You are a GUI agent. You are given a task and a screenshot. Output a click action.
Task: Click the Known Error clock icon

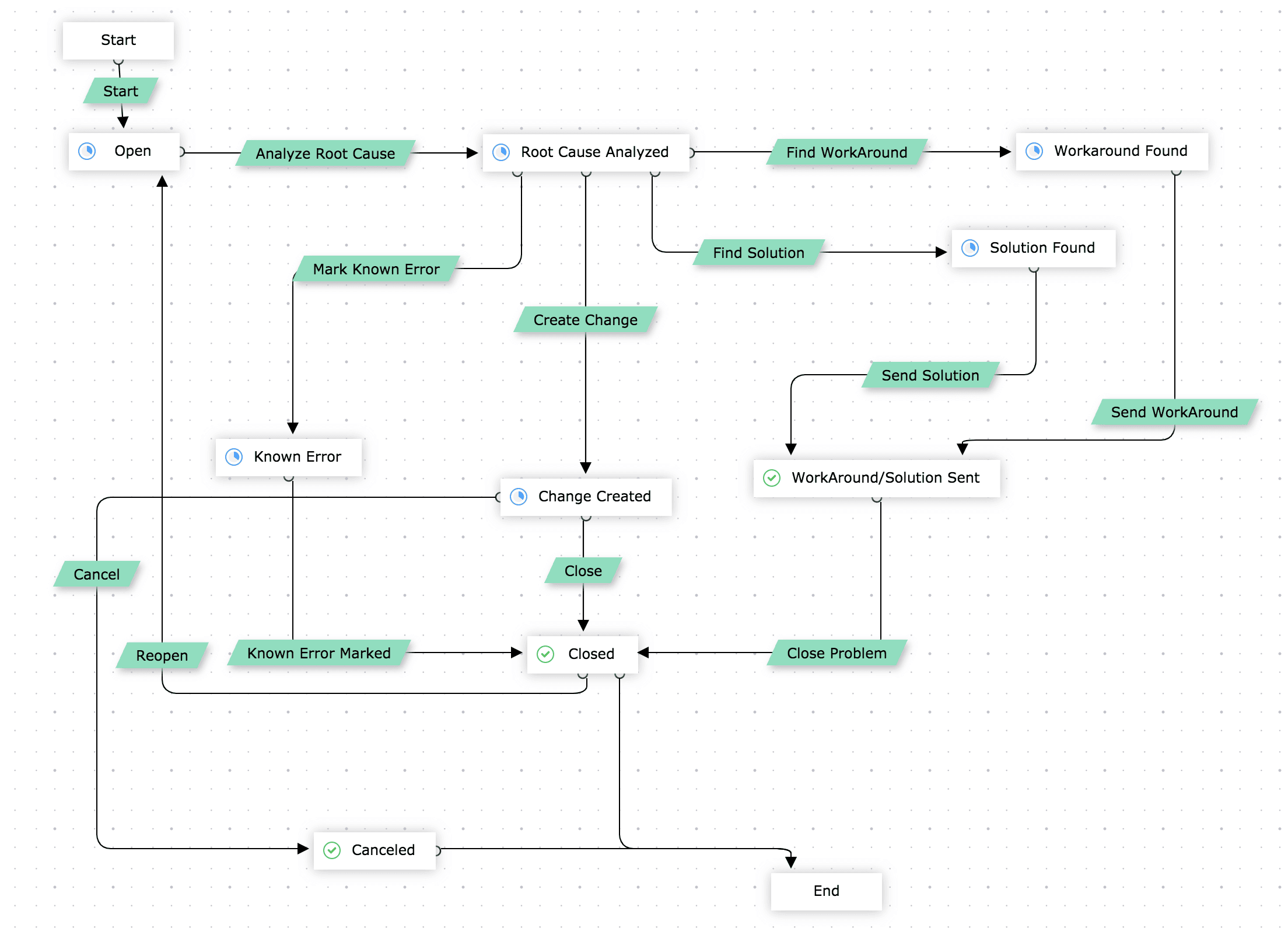234,457
